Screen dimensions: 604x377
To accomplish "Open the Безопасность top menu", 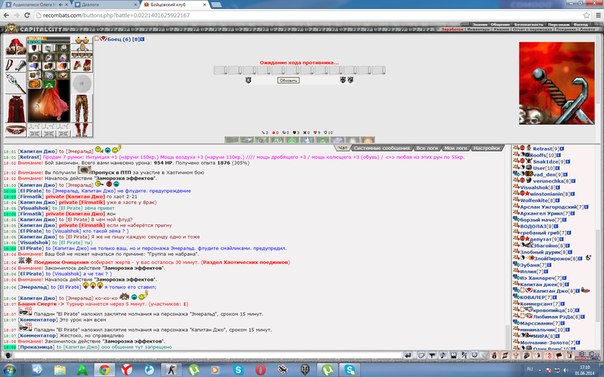I will click(x=528, y=24).
